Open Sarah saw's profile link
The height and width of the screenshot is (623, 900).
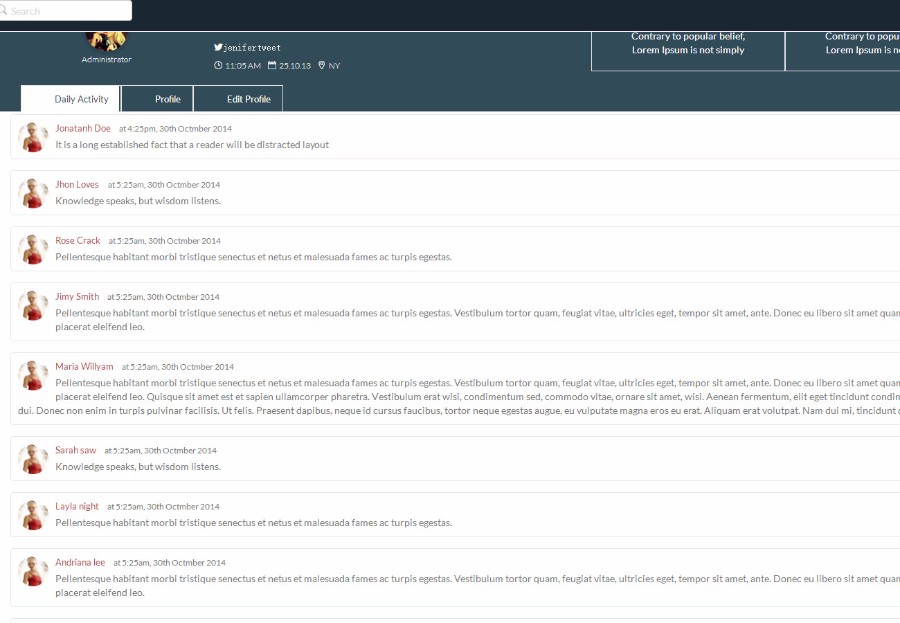[76, 450]
